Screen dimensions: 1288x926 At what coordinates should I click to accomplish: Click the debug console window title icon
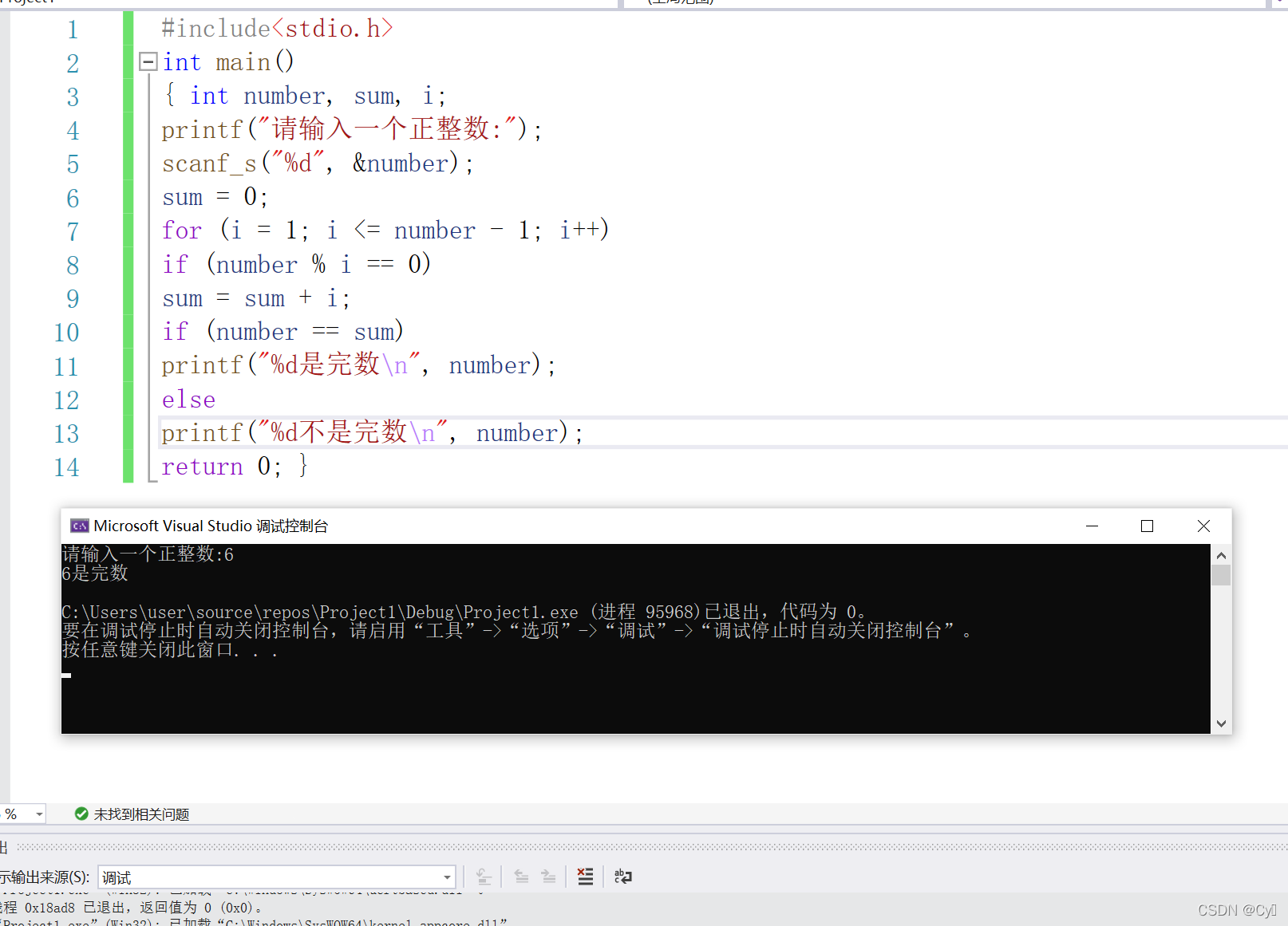click(80, 526)
